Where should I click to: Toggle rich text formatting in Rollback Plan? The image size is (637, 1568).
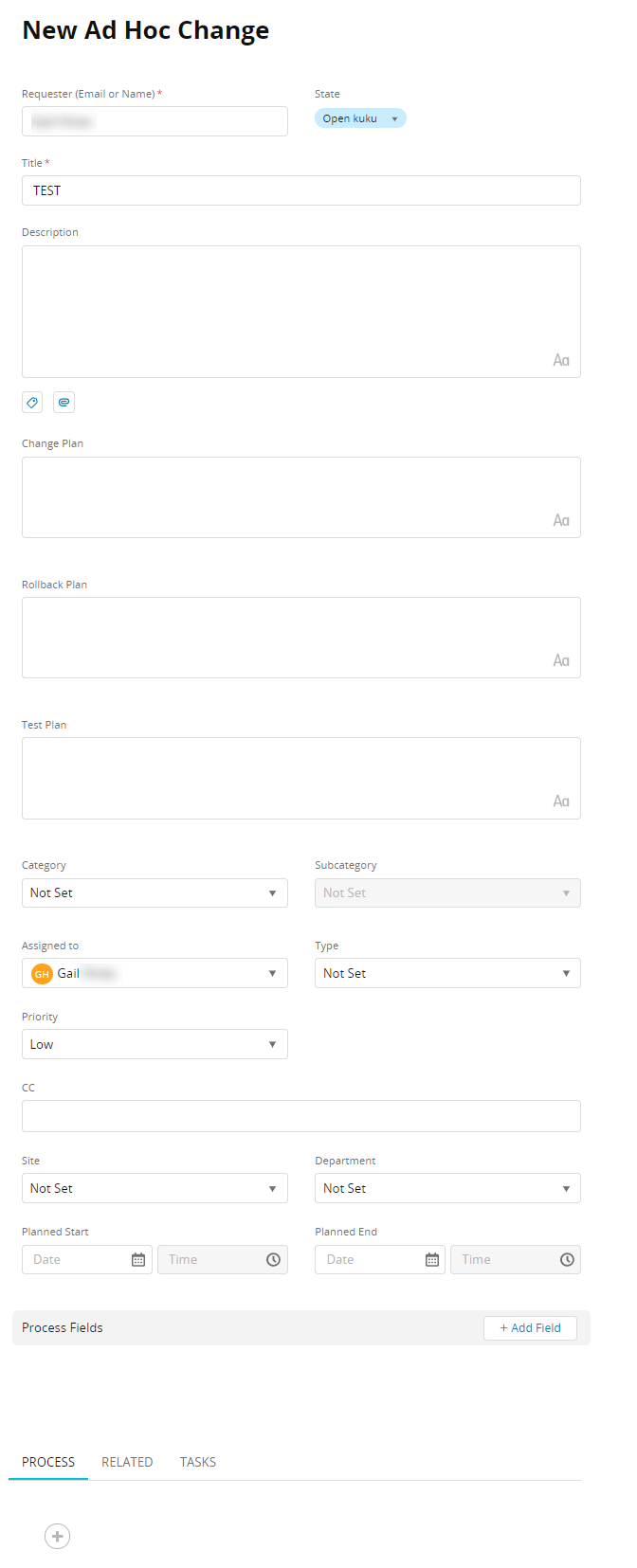tap(561, 660)
